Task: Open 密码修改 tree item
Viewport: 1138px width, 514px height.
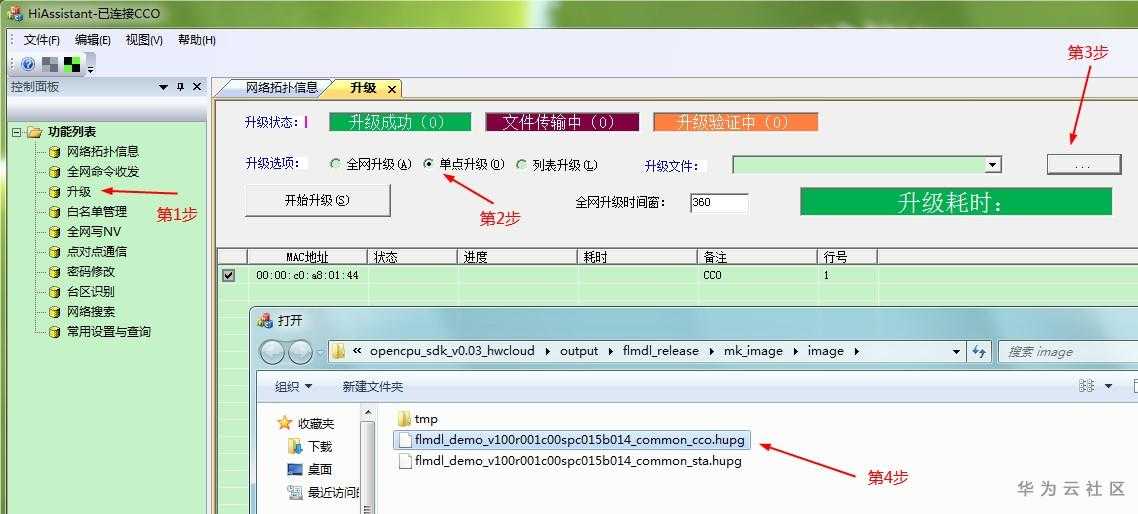Action: pos(91,272)
